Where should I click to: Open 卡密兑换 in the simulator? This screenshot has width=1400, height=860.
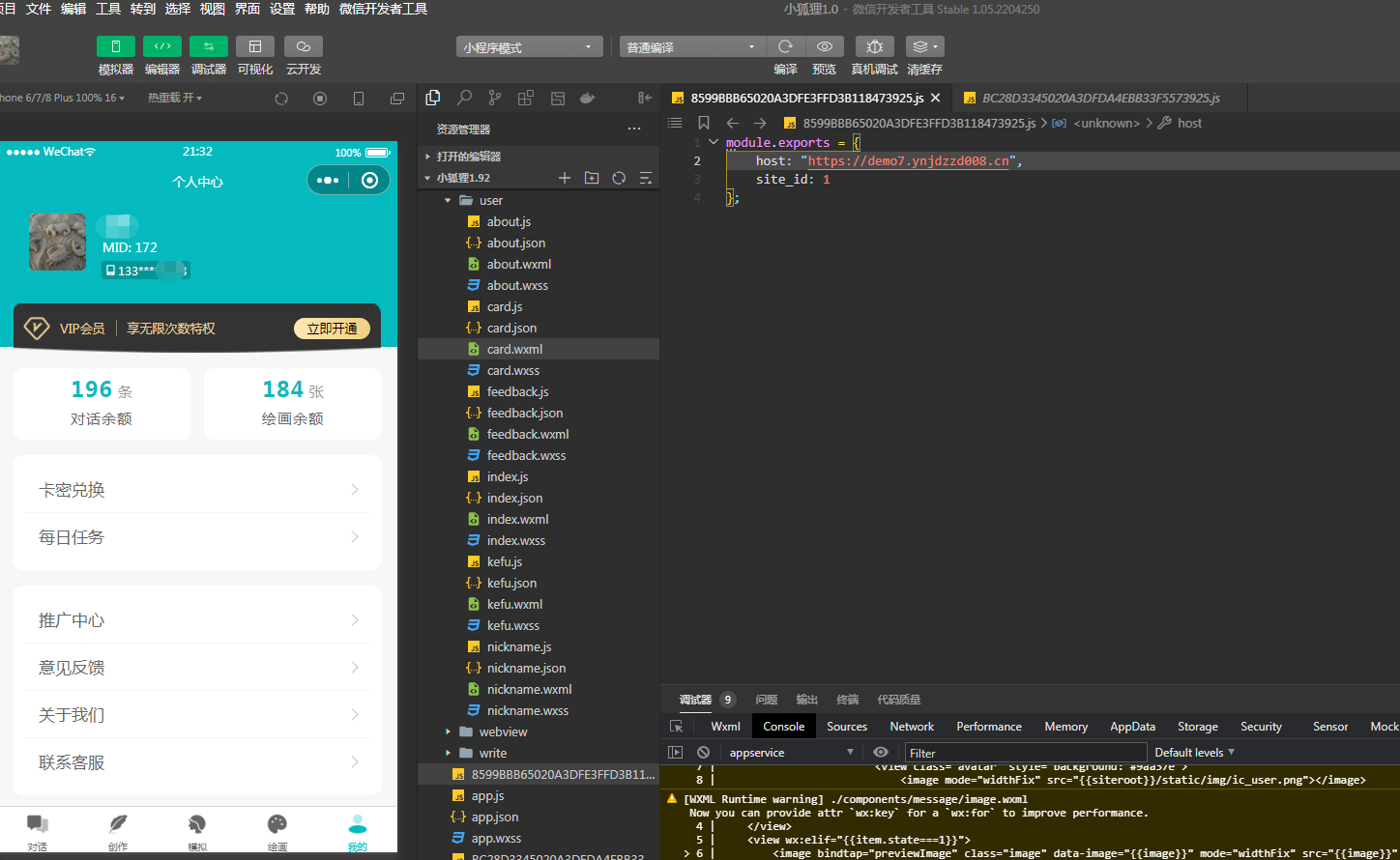point(197,490)
